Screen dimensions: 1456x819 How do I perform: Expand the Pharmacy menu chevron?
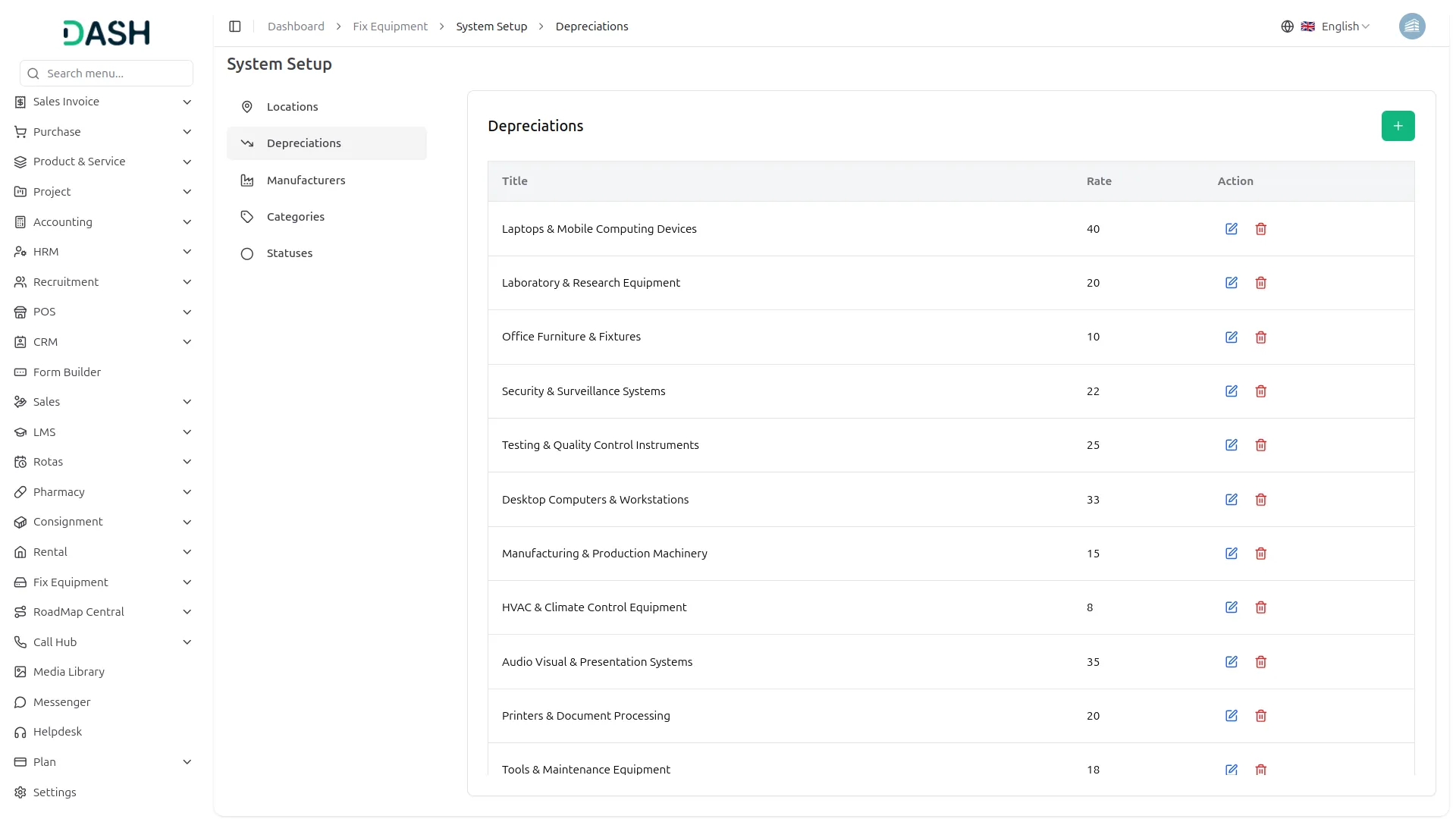pos(187,492)
